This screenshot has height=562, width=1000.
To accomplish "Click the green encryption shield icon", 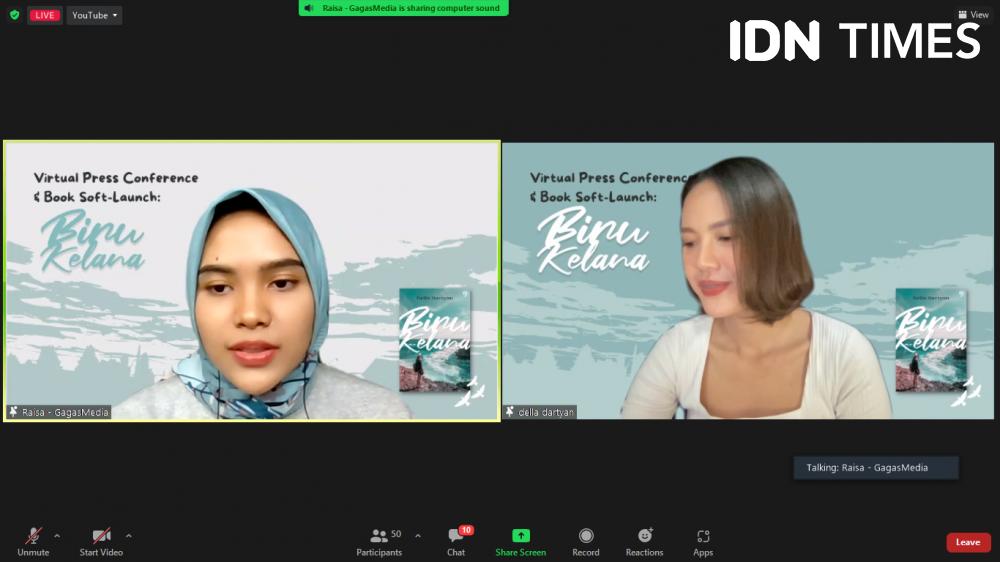I will (x=15, y=15).
